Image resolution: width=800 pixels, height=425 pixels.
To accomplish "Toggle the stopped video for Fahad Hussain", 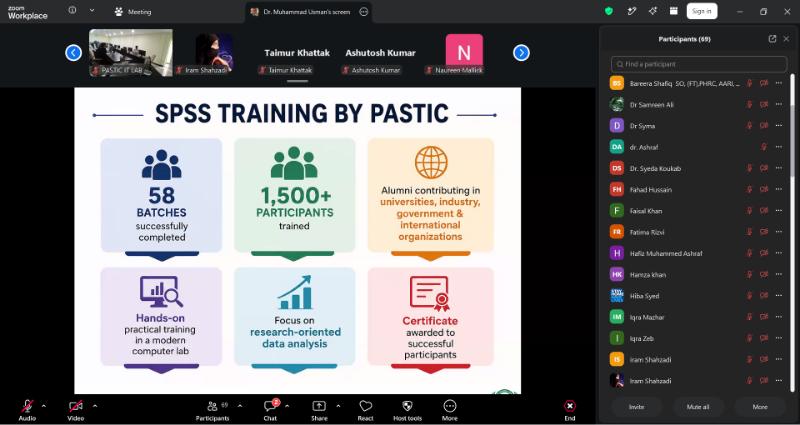I will coord(764,189).
